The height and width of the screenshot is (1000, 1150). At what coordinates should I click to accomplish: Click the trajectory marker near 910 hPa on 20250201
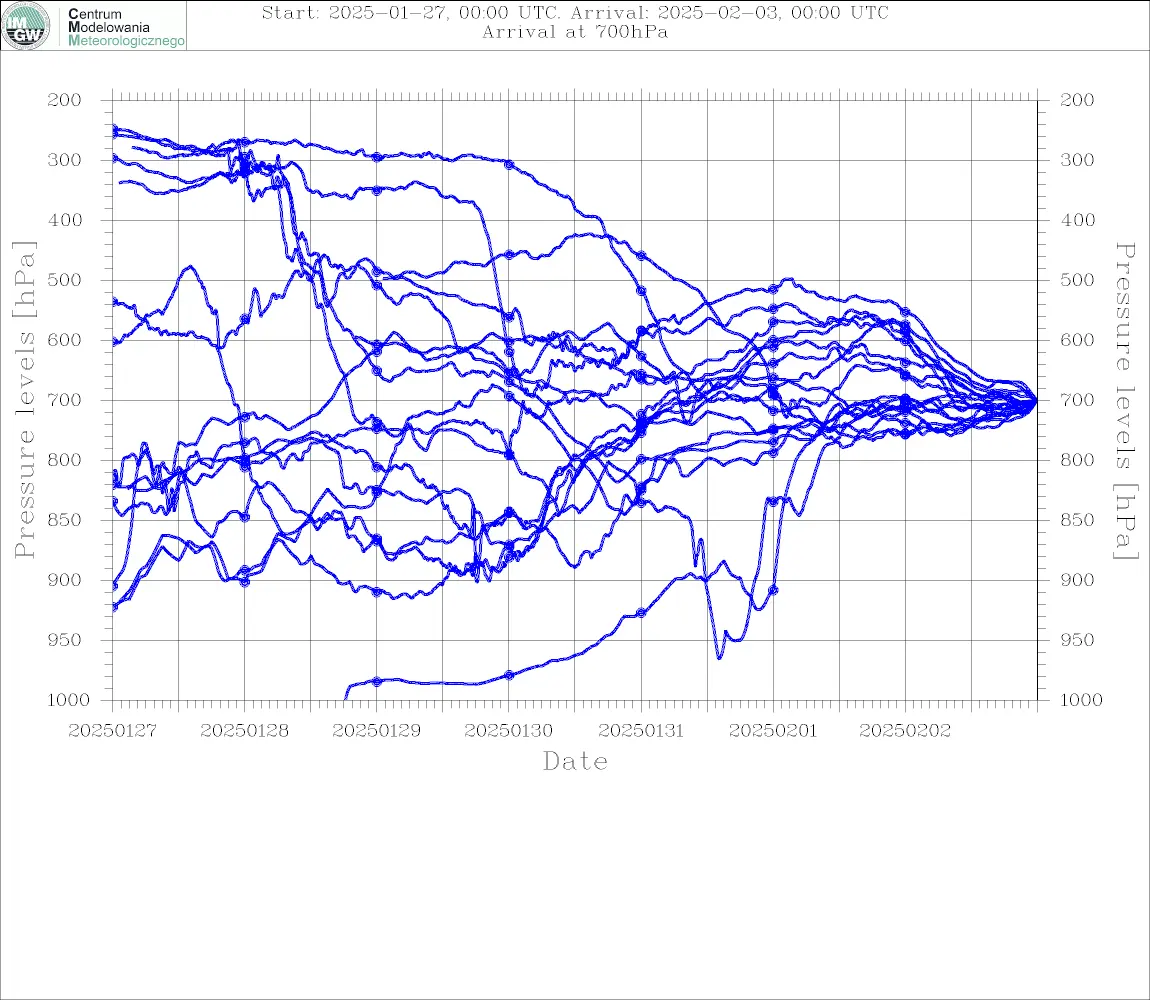tap(773, 590)
